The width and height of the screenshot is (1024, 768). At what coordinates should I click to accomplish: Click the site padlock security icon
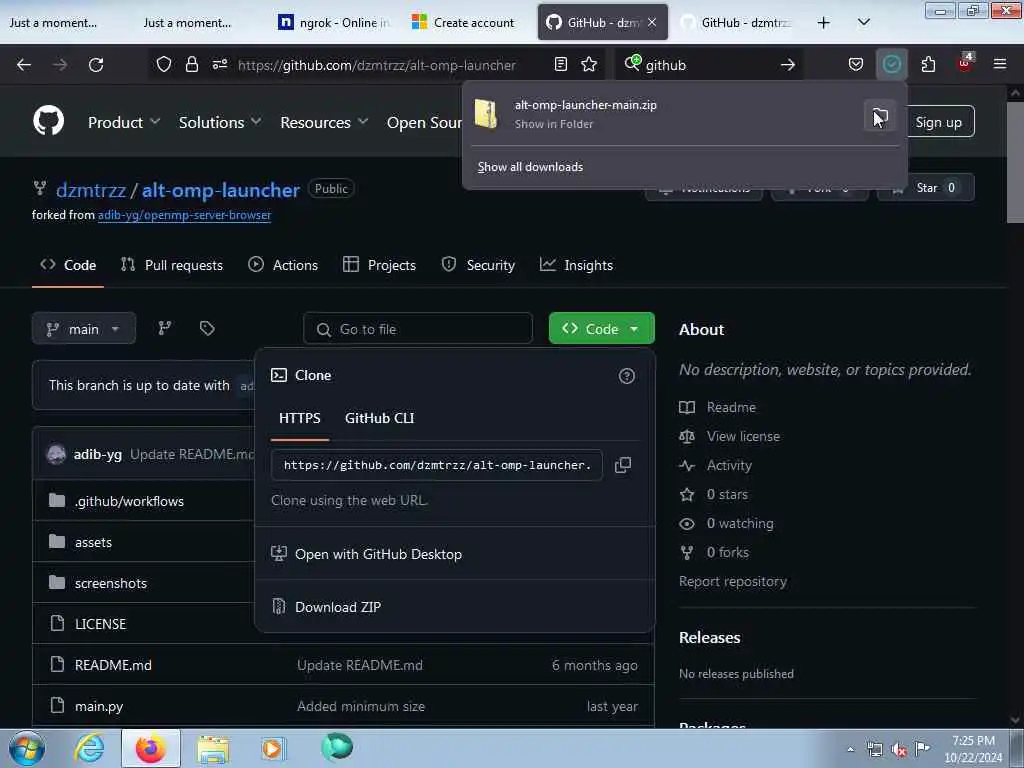[x=191, y=64]
